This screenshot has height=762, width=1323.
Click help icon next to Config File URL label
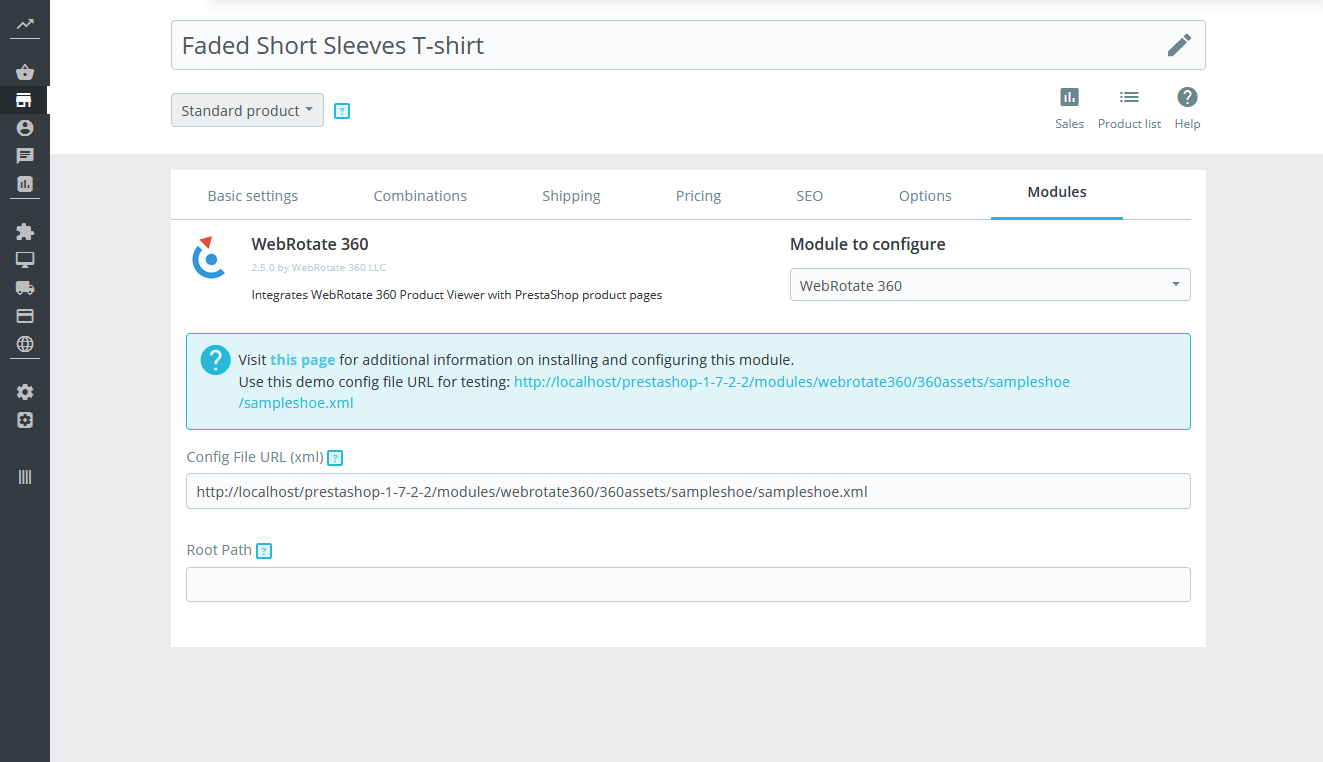tap(336, 458)
